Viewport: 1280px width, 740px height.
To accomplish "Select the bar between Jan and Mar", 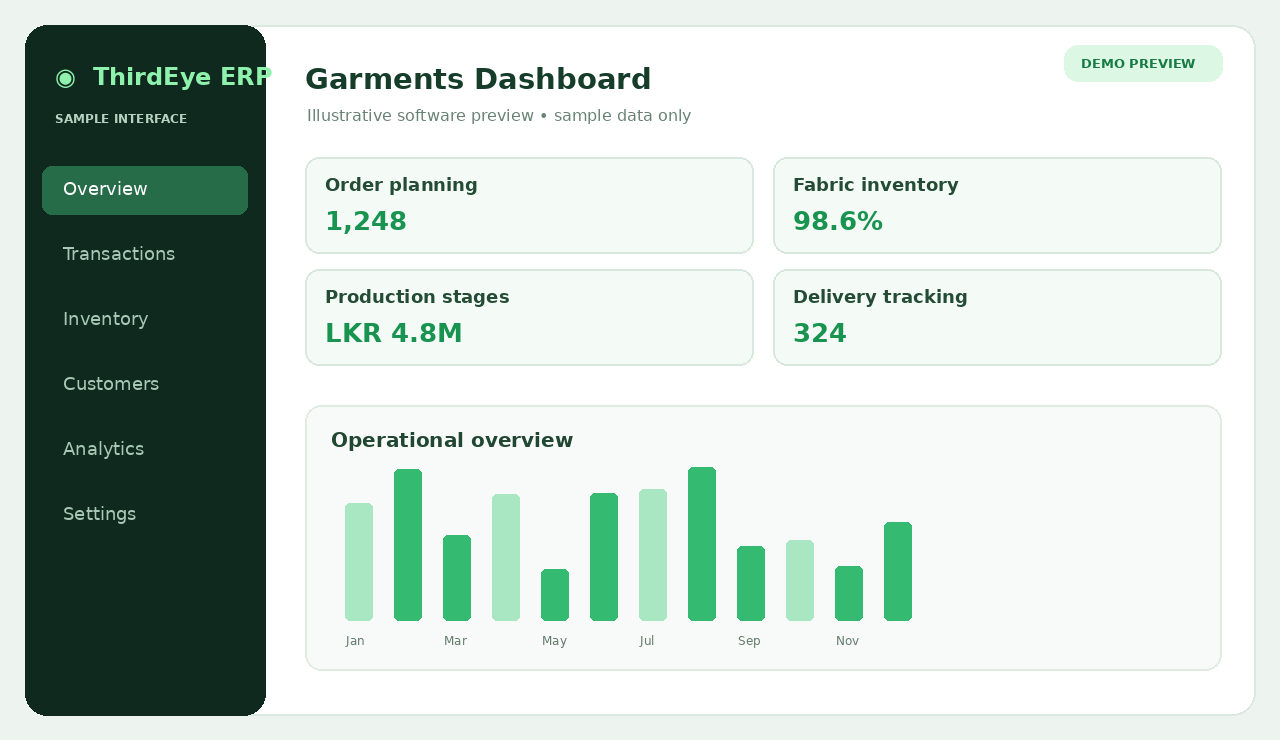I will click(x=408, y=545).
